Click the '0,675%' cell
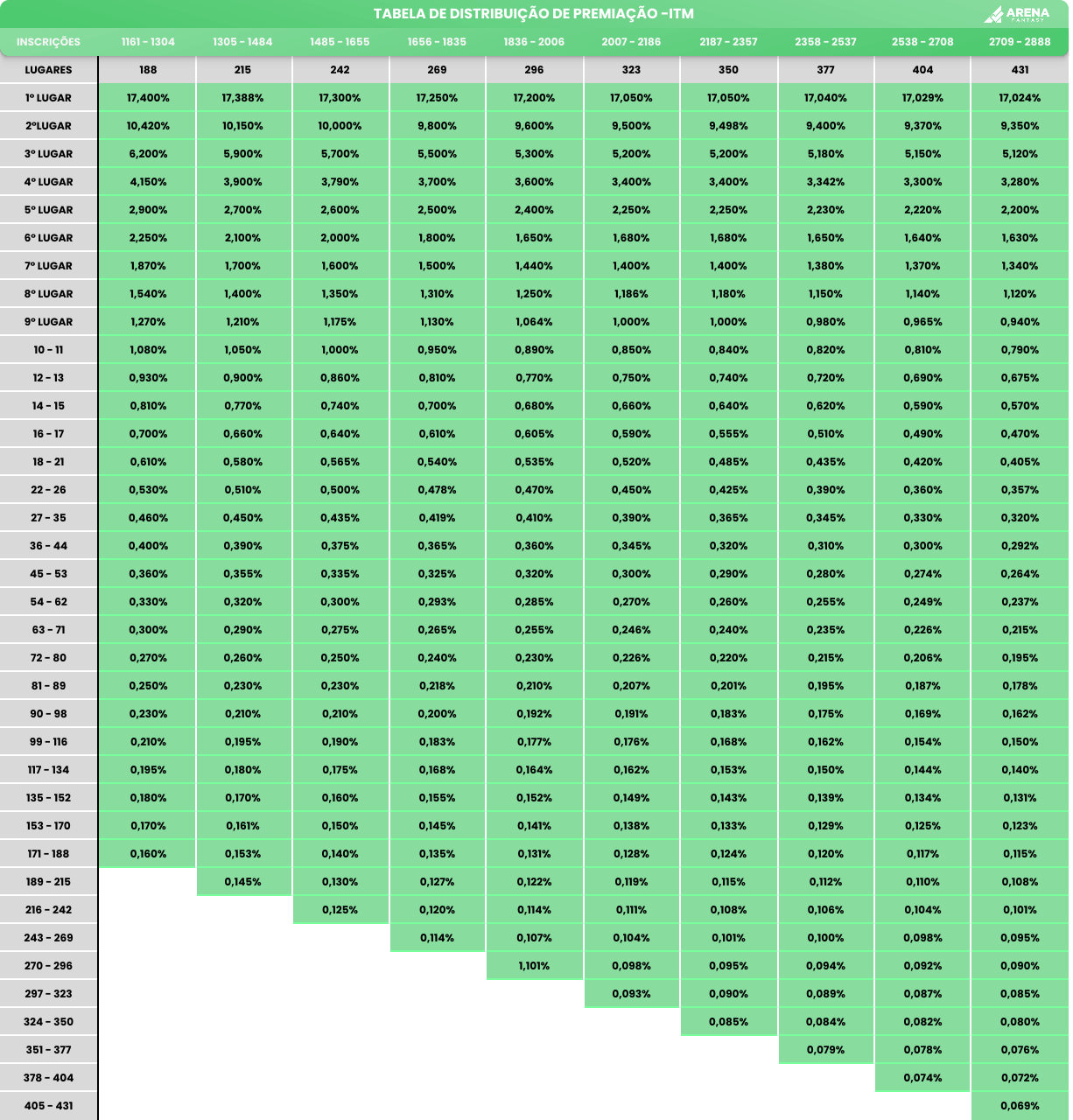Screen dimensions: 1073x1120 pyautogui.click(x=1020, y=378)
